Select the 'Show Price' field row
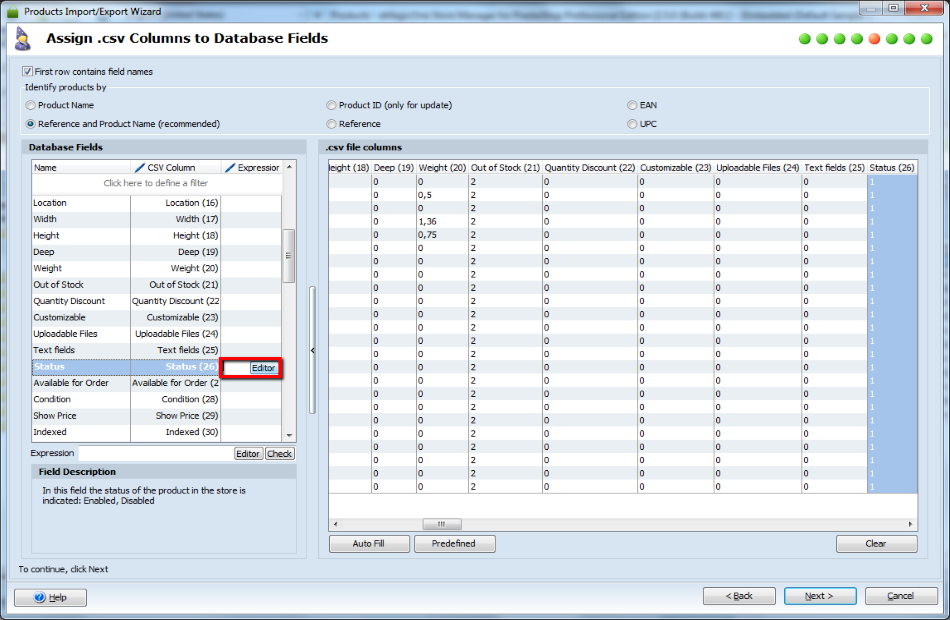 pyautogui.click(x=156, y=416)
